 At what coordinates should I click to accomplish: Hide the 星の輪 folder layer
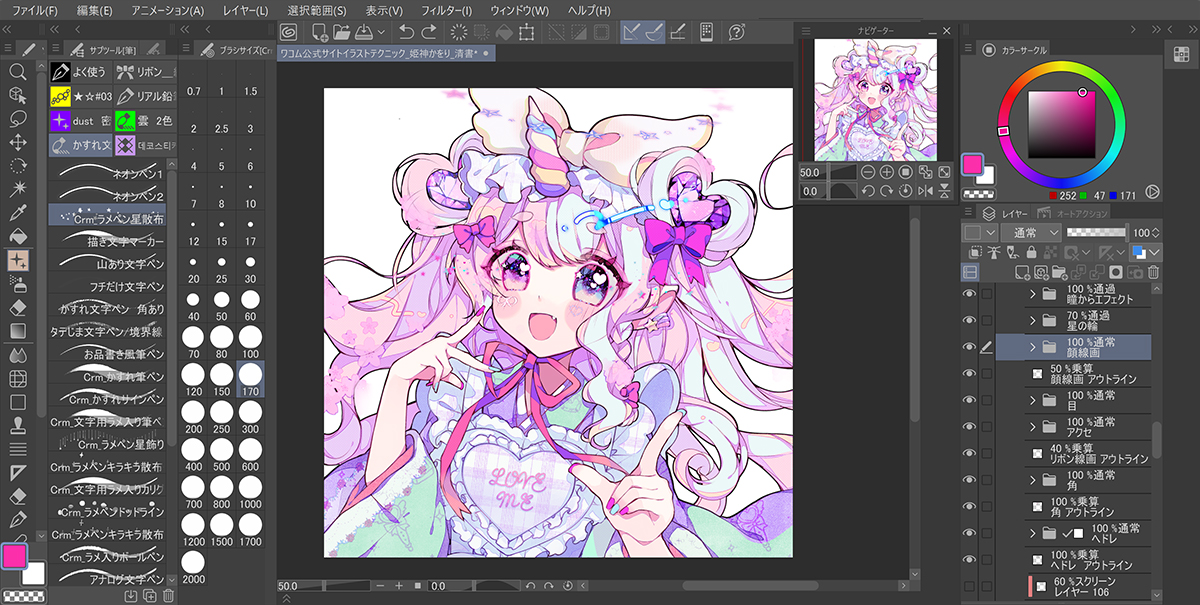pyautogui.click(x=968, y=320)
